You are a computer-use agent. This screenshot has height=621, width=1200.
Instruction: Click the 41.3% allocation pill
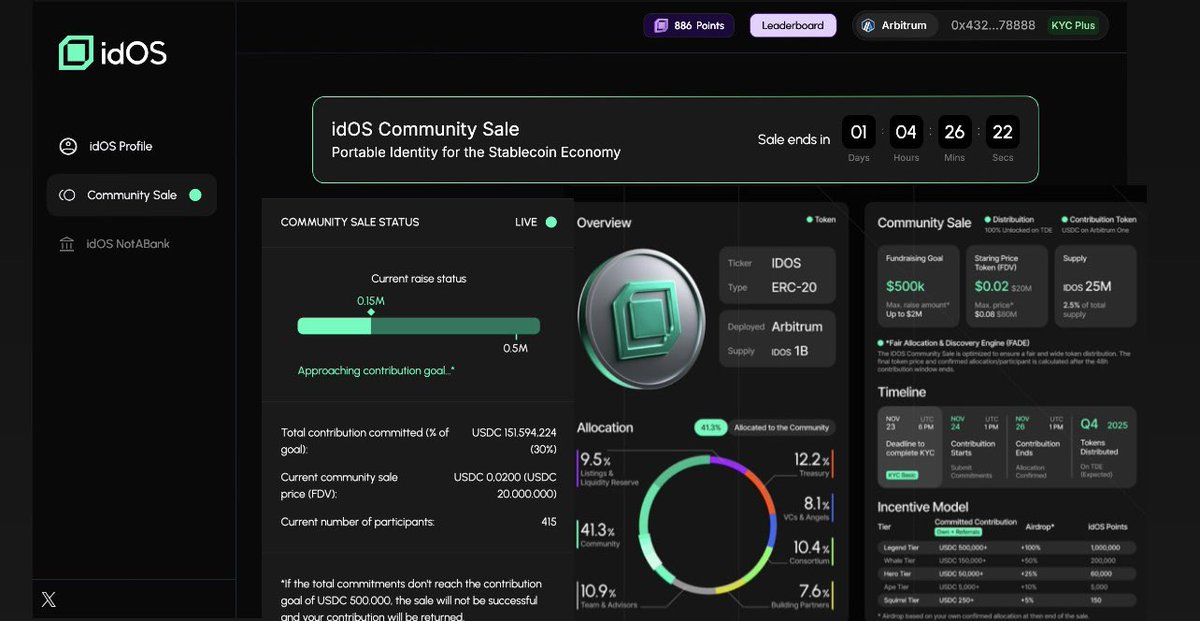click(x=710, y=427)
